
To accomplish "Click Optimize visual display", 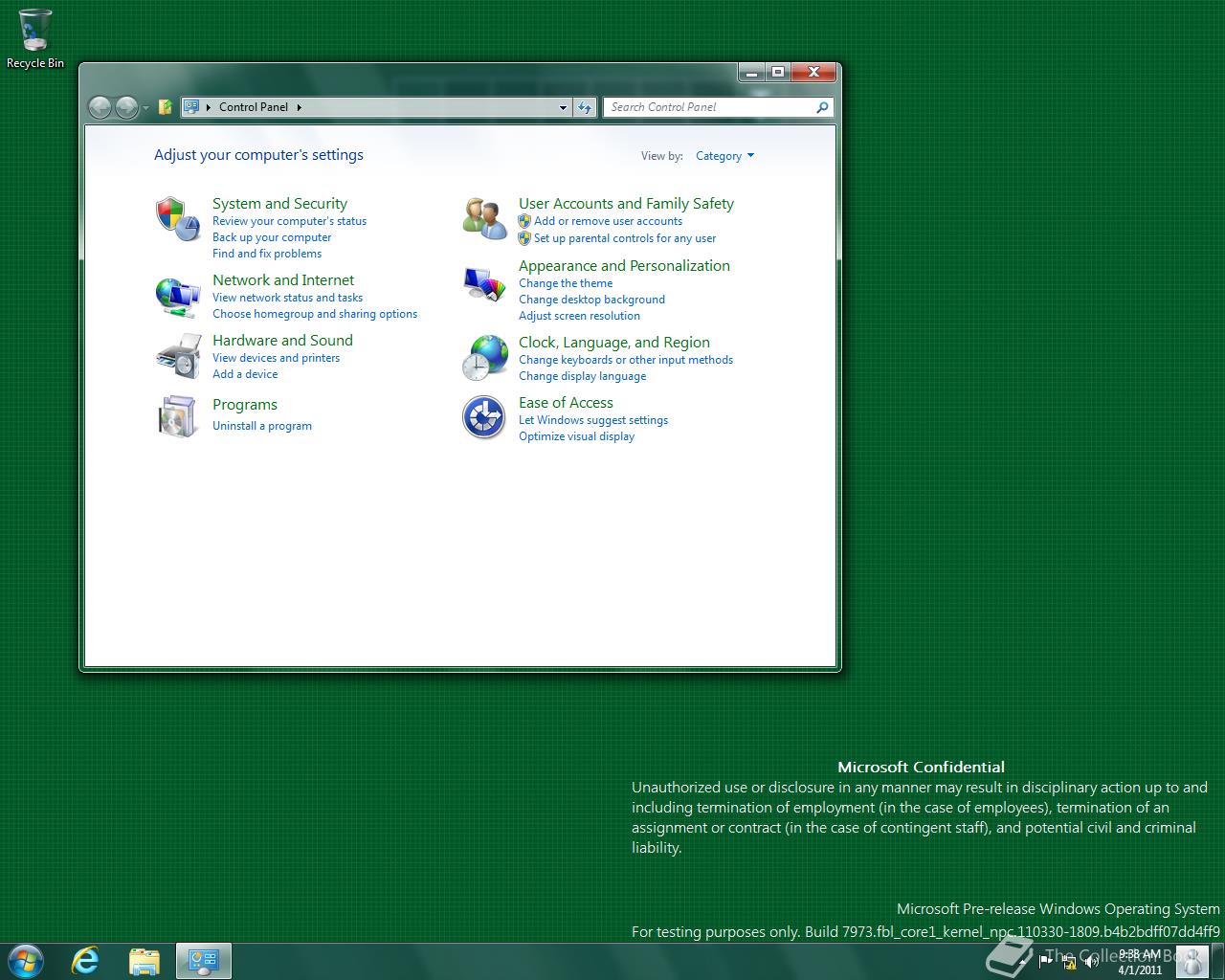I will (x=576, y=436).
